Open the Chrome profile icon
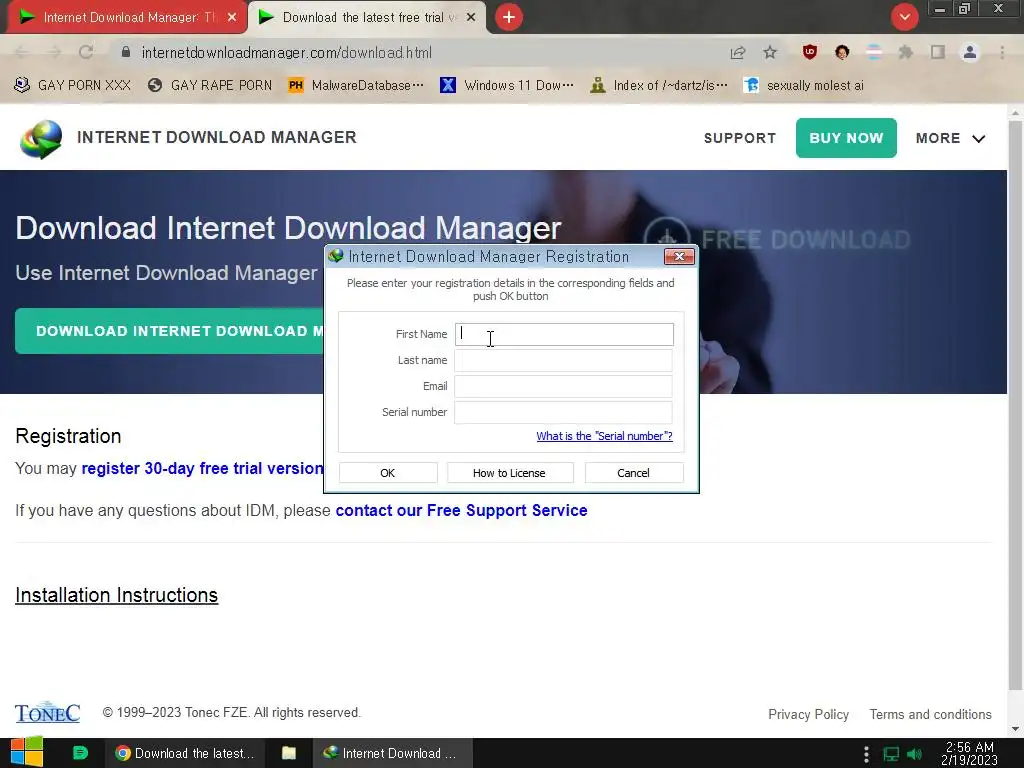The image size is (1024, 768). (970, 52)
